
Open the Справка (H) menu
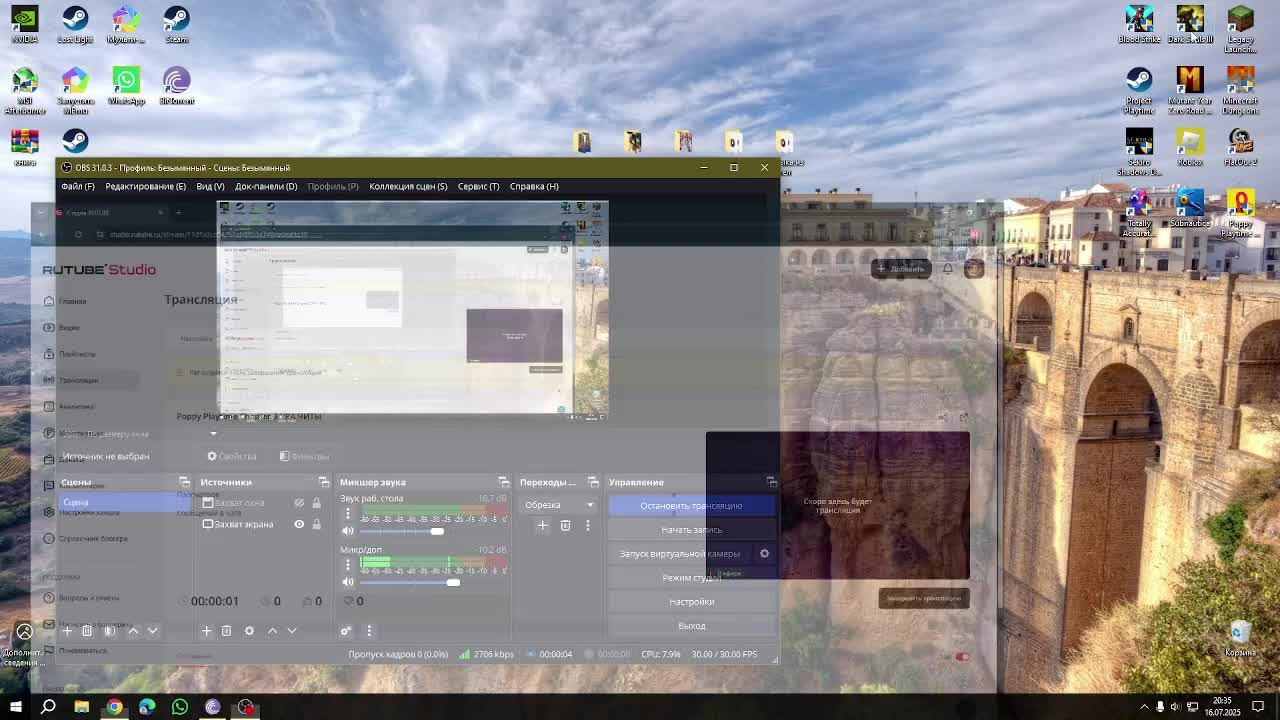(534, 186)
